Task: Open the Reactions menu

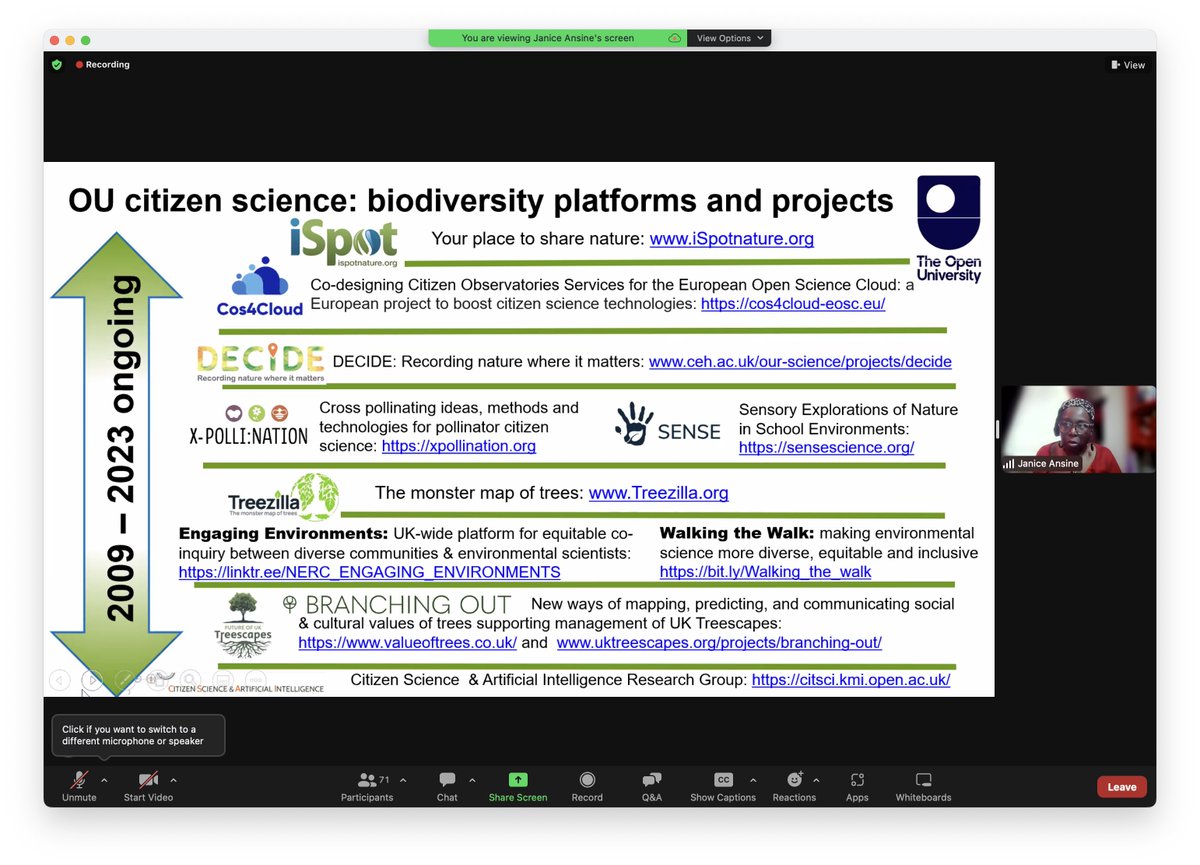Action: [x=794, y=785]
